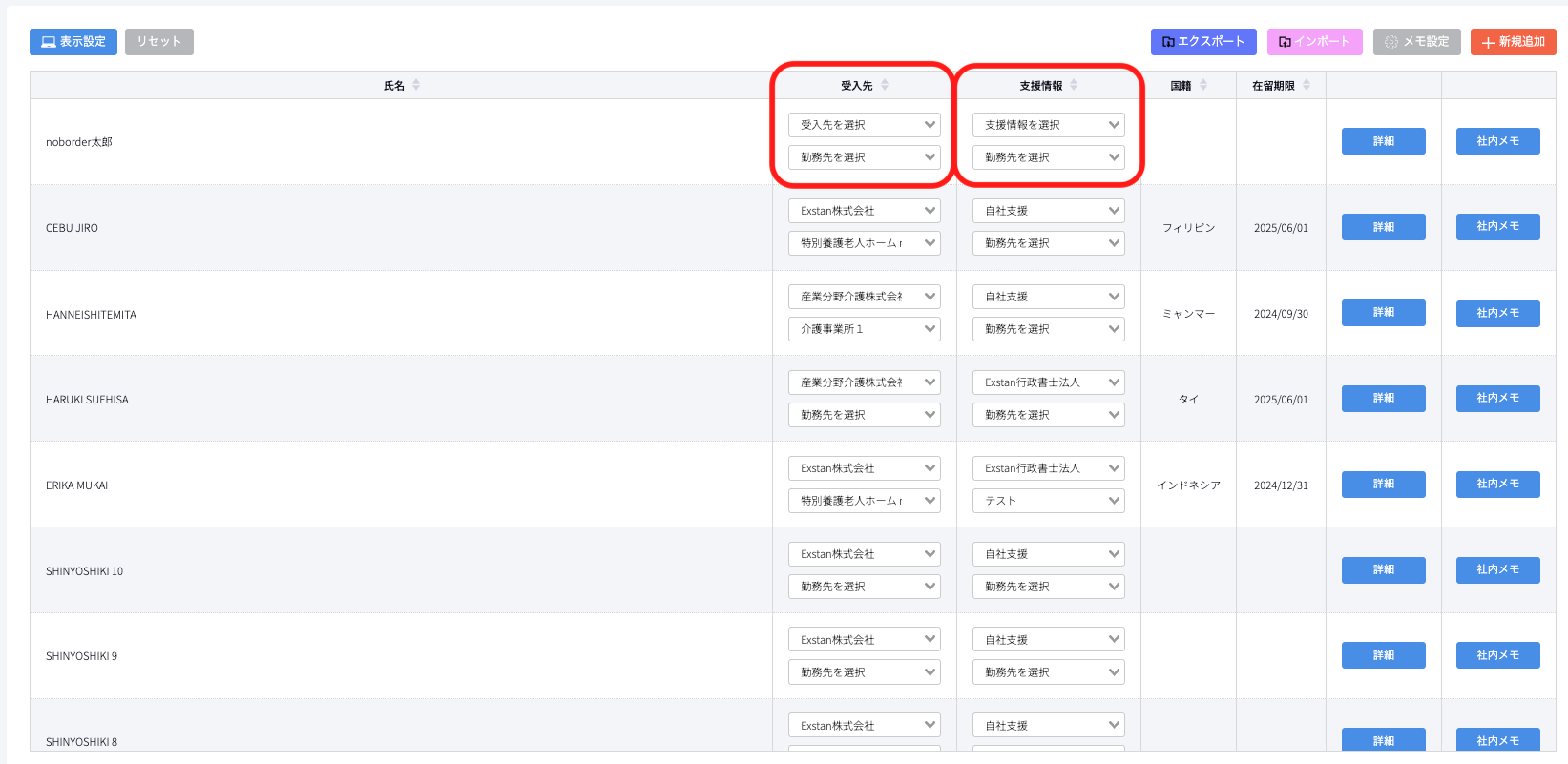1568x764 pixels.
Task: Open 受入先を選択 dropdown for noborder太郎
Action: click(x=864, y=125)
